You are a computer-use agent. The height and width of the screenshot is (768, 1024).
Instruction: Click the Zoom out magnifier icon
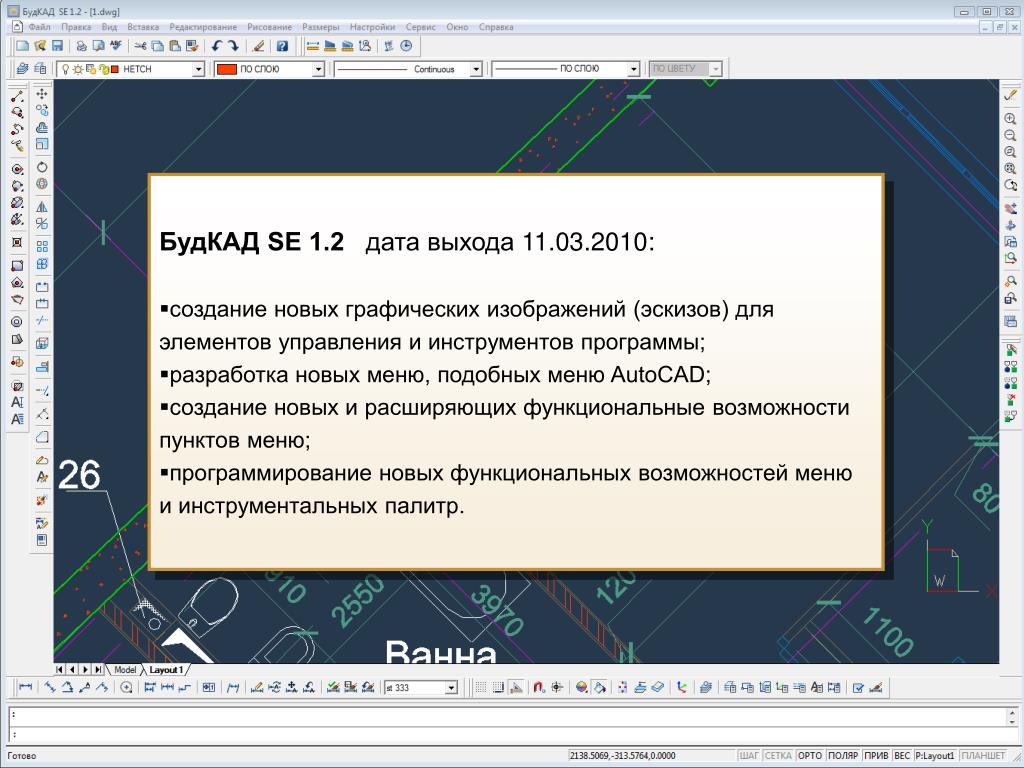[1010, 135]
